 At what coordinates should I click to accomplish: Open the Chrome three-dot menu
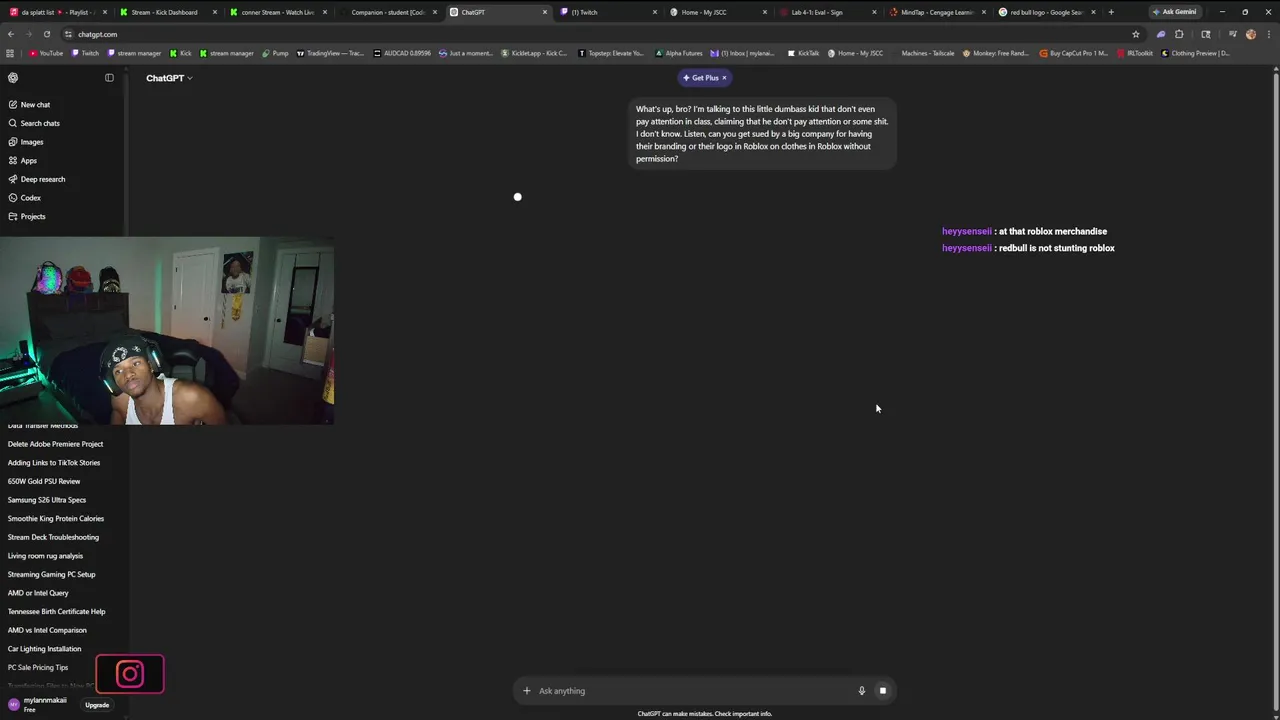(1268, 34)
